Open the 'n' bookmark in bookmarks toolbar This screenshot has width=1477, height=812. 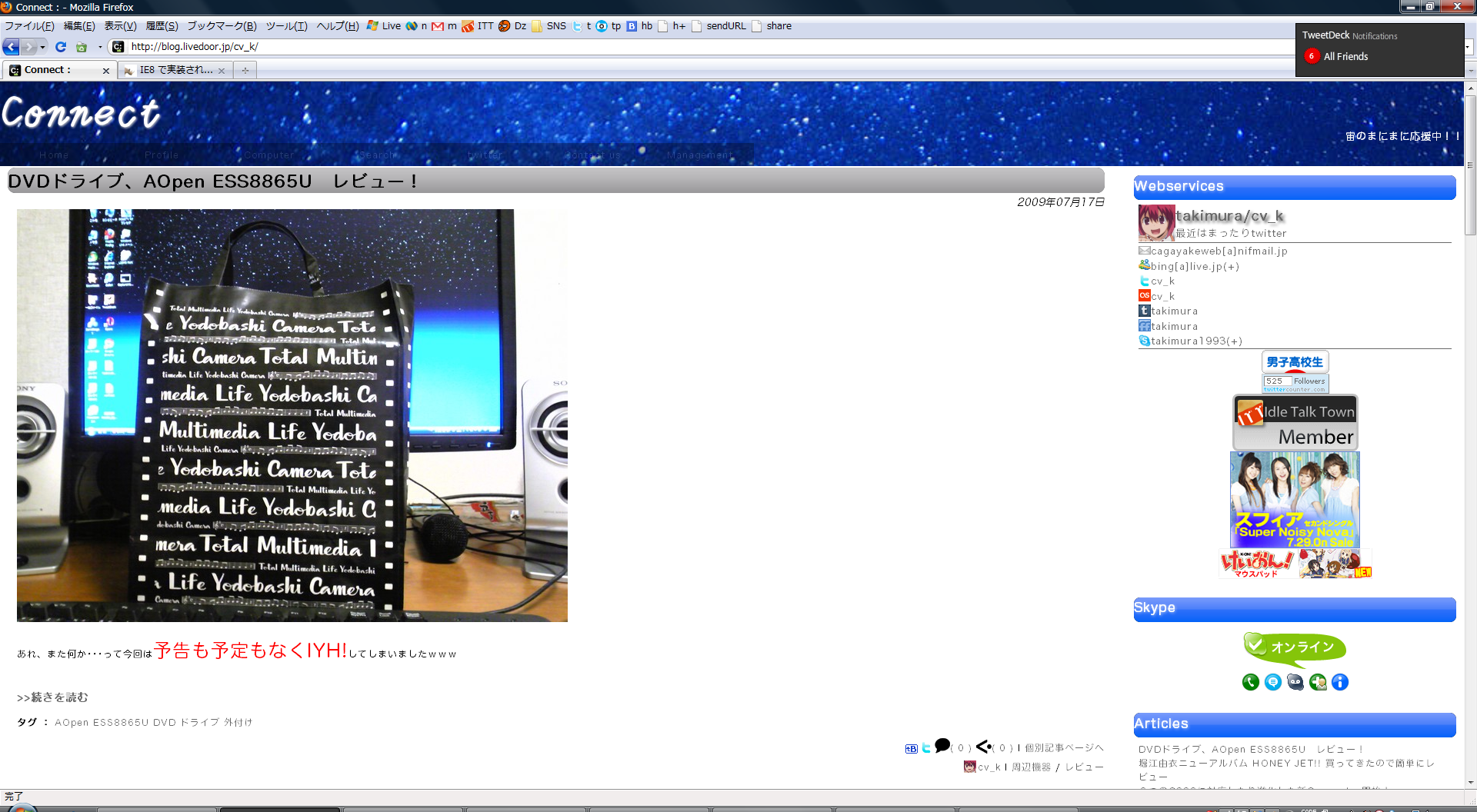coord(417,25)
